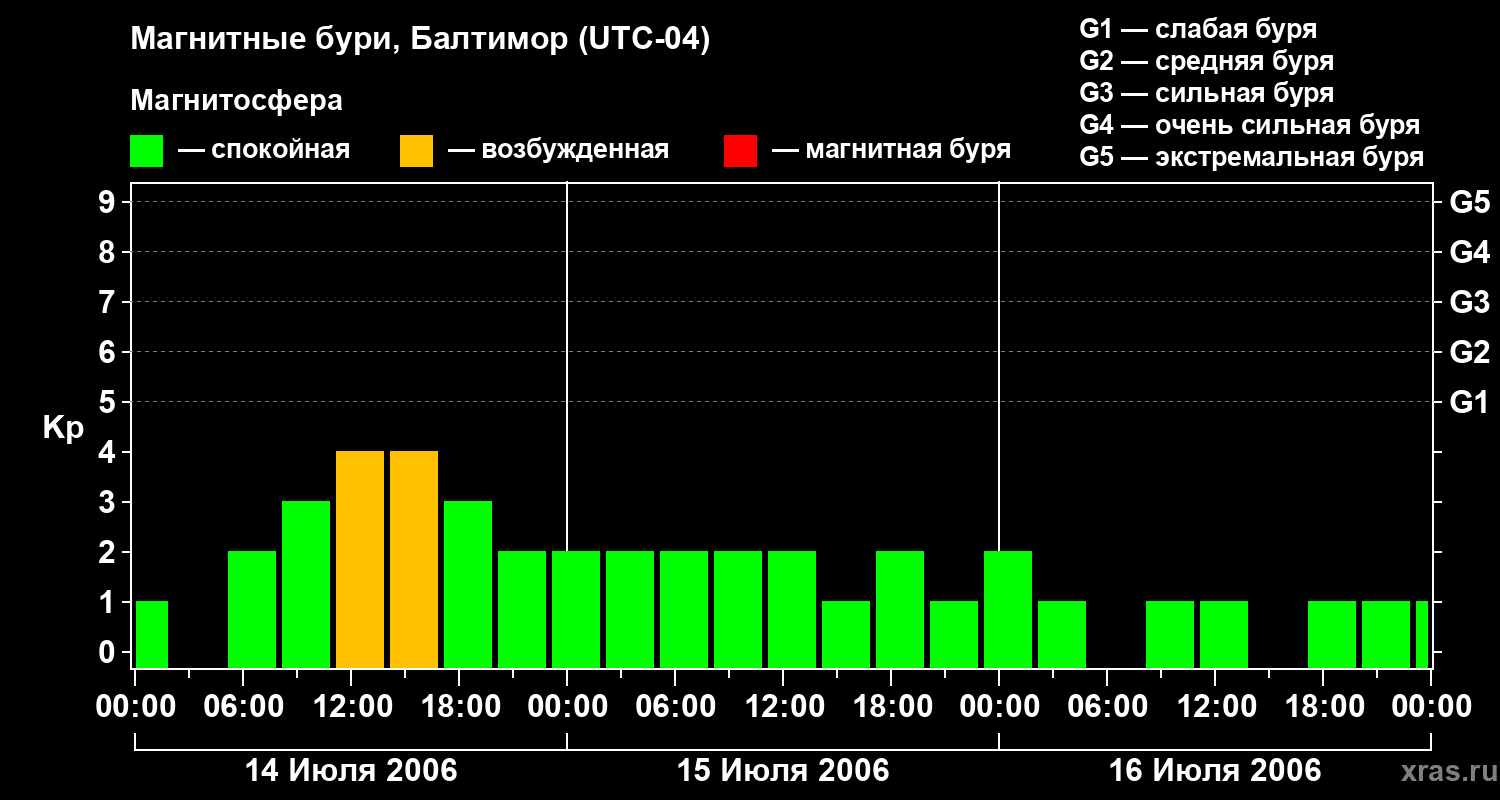The width and height of the screenshot is (1500, 800).
Task: Click the 'Kp' axis title
Action: [63, 428]
